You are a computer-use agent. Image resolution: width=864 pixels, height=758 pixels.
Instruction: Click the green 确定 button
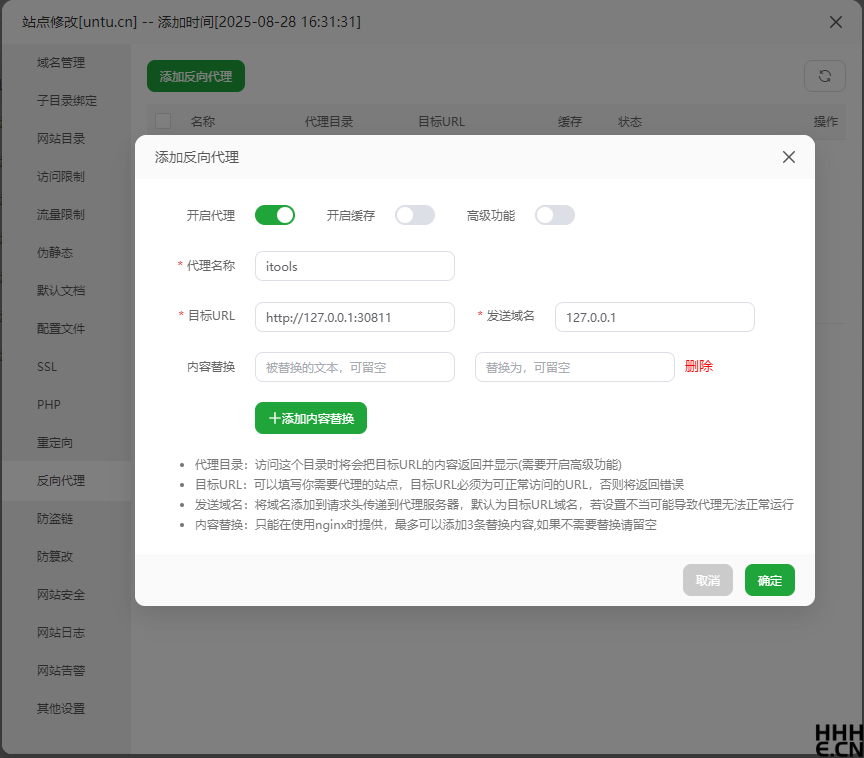click(769, 580)
